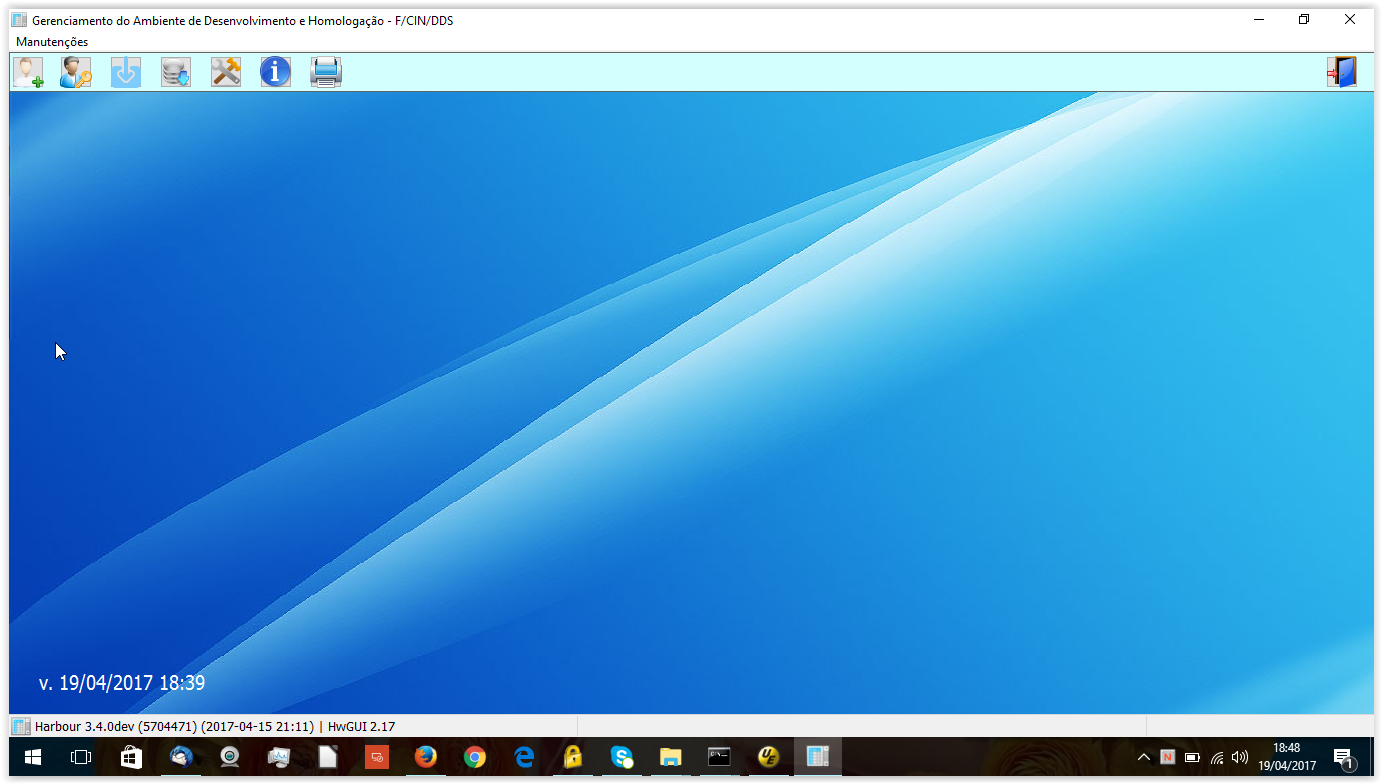Click the add new user icon
This screenshot has width=1382, height=784.
[x=28, y=72]
